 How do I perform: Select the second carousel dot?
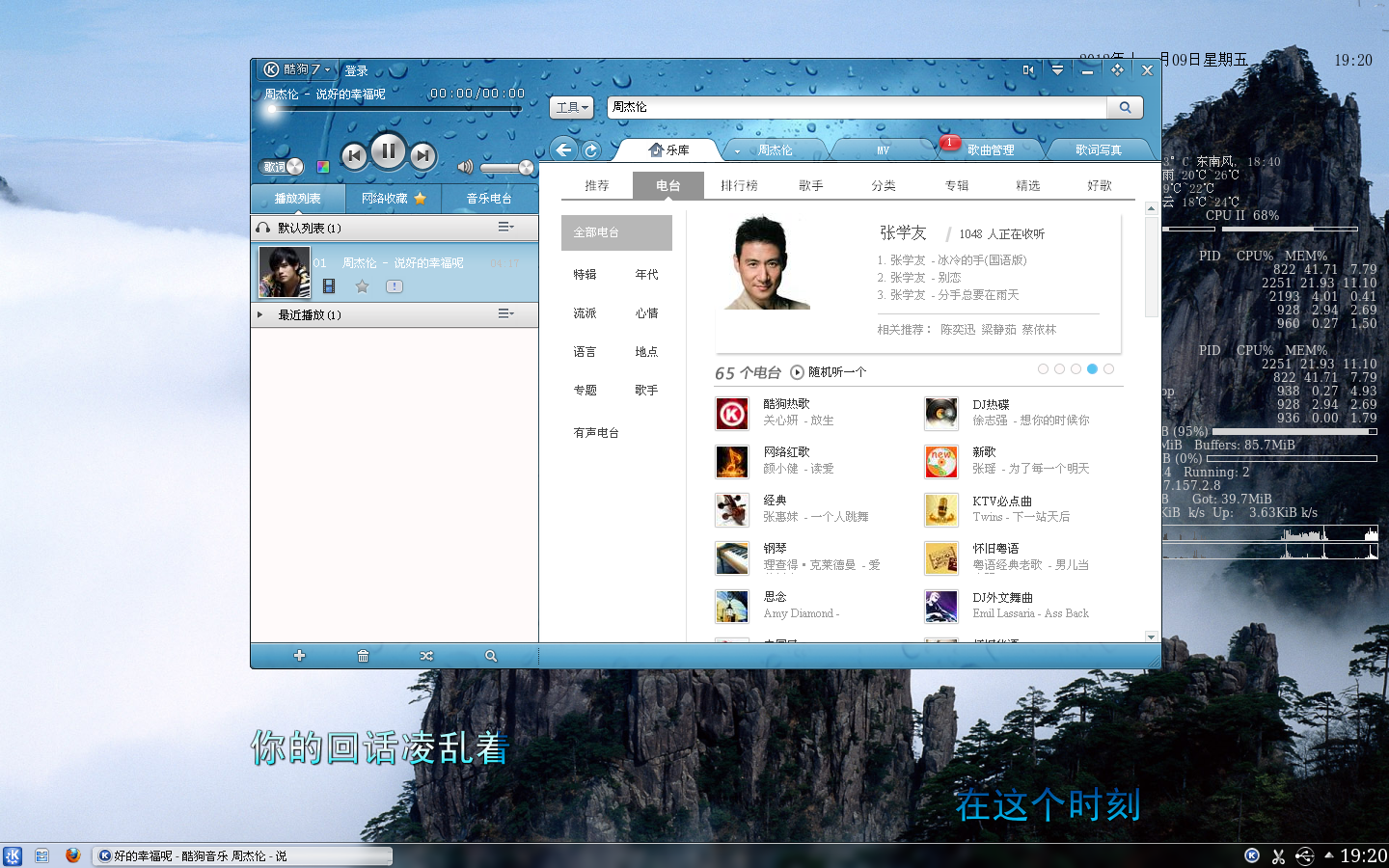[x=1059, y=368]
